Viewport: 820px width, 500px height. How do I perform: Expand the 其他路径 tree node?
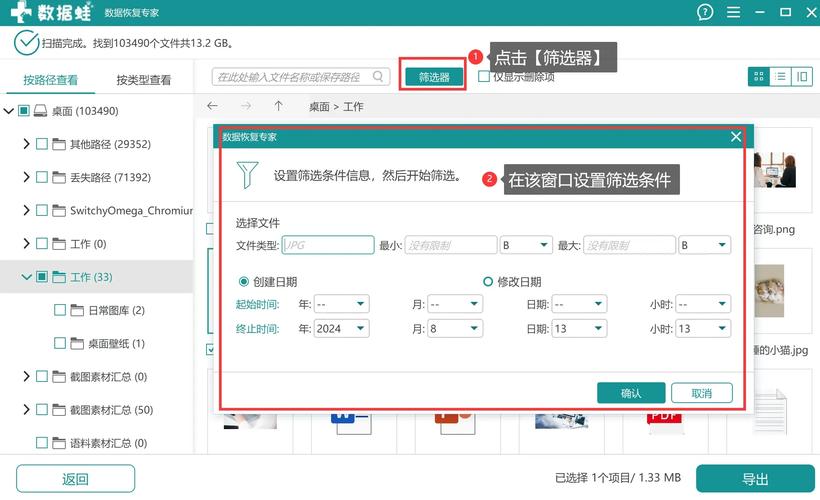click(26, 144)
